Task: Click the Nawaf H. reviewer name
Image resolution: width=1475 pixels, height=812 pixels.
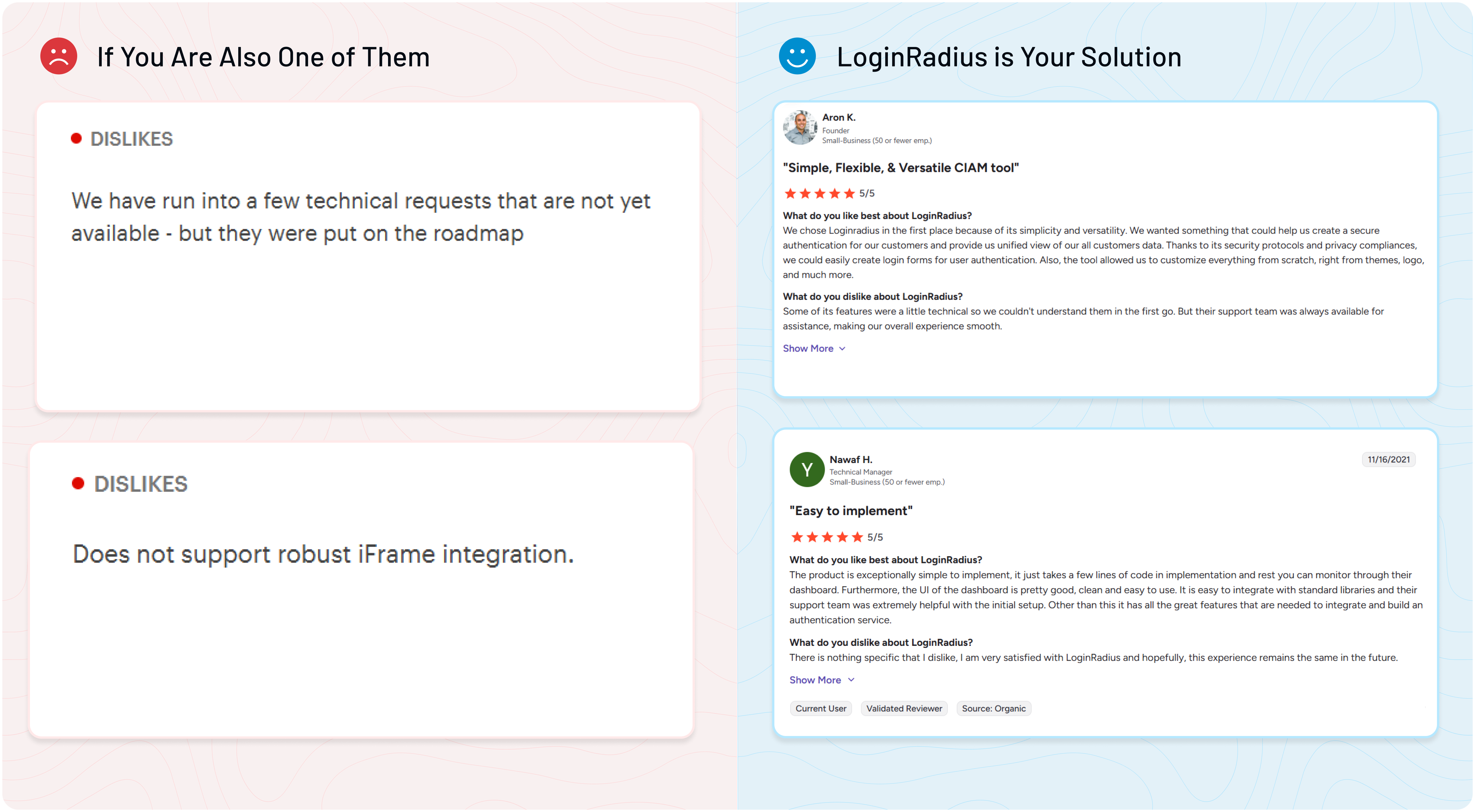Action: point(851,460)
